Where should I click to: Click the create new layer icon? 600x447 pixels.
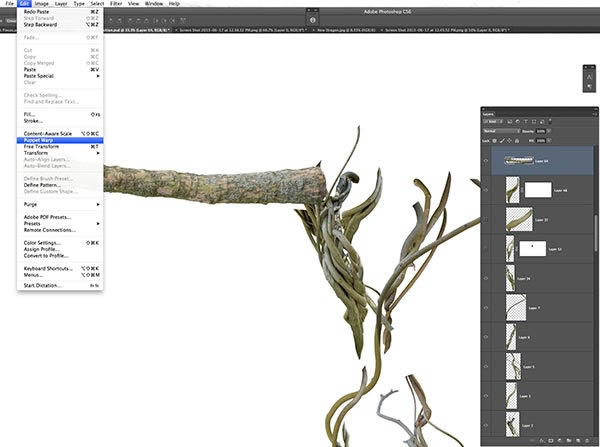click(579, 438)
